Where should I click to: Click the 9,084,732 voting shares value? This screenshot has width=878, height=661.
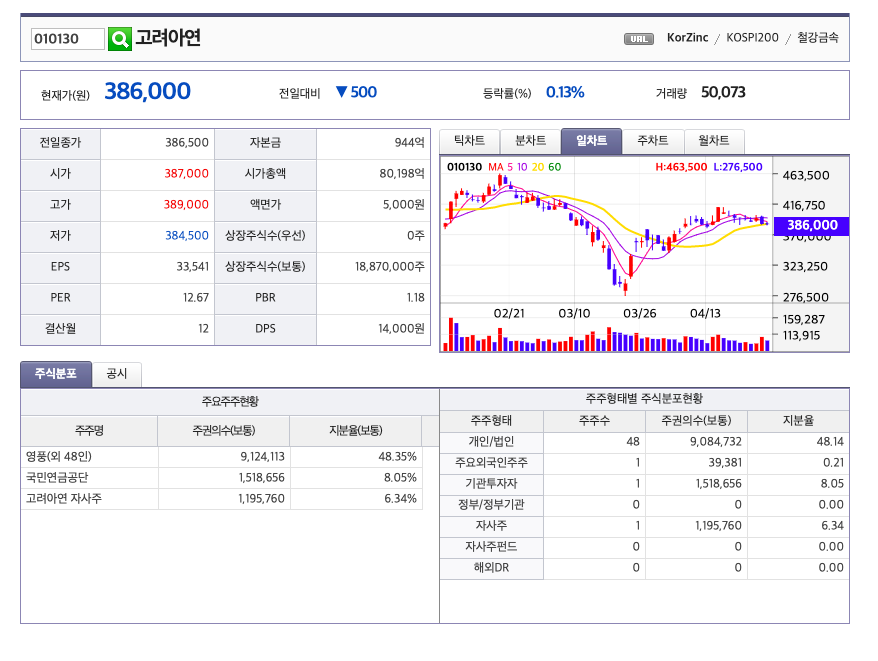[716, 442]
